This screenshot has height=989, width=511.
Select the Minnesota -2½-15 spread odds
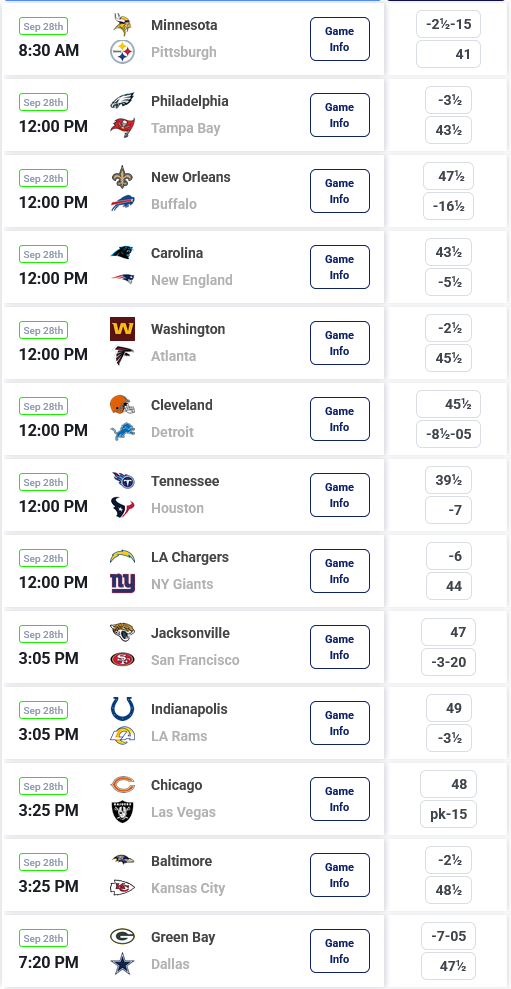(449, 24)
